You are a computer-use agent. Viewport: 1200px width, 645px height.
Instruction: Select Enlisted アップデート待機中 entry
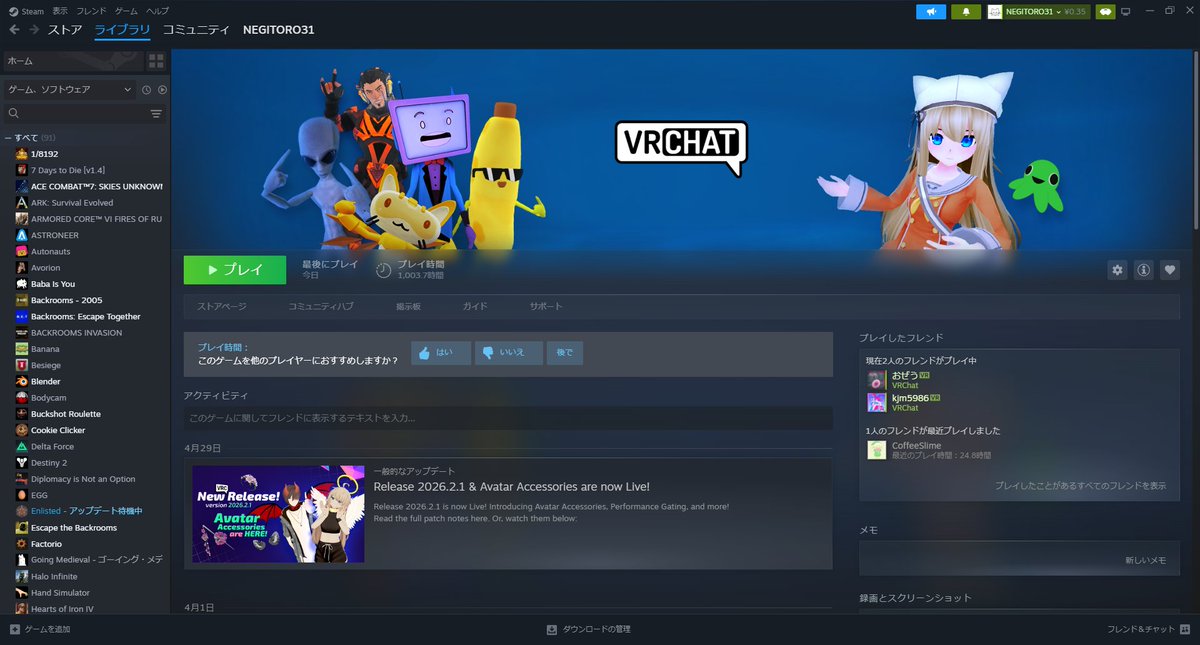pyautogui.click(x=86, y=511)
